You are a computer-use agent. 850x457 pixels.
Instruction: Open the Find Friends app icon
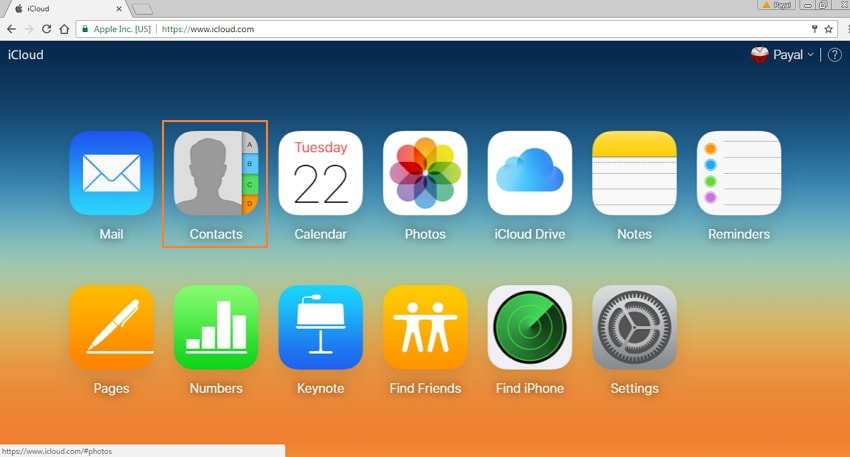(425, 327)
